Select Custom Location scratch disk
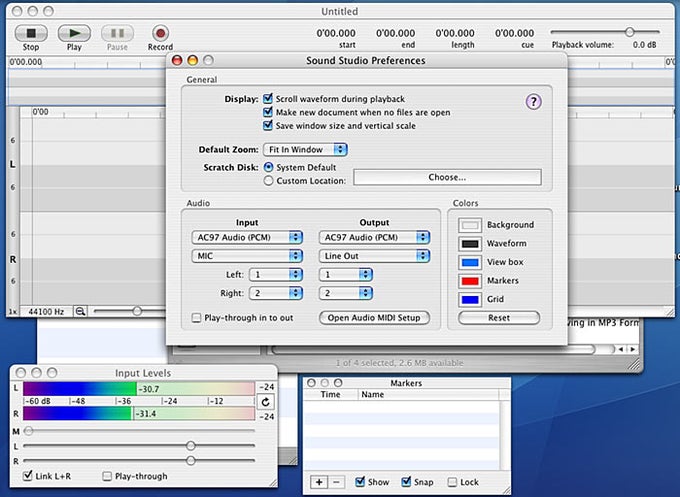This screenshot has width=680, height=497. click(x=268, y=180)
